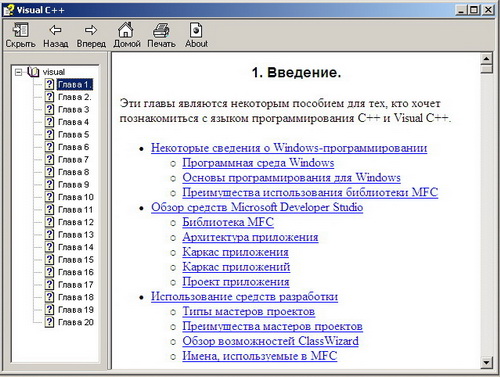Go back with the Назад arrow
The image size is (500, 377).
[x=55, y=30]
